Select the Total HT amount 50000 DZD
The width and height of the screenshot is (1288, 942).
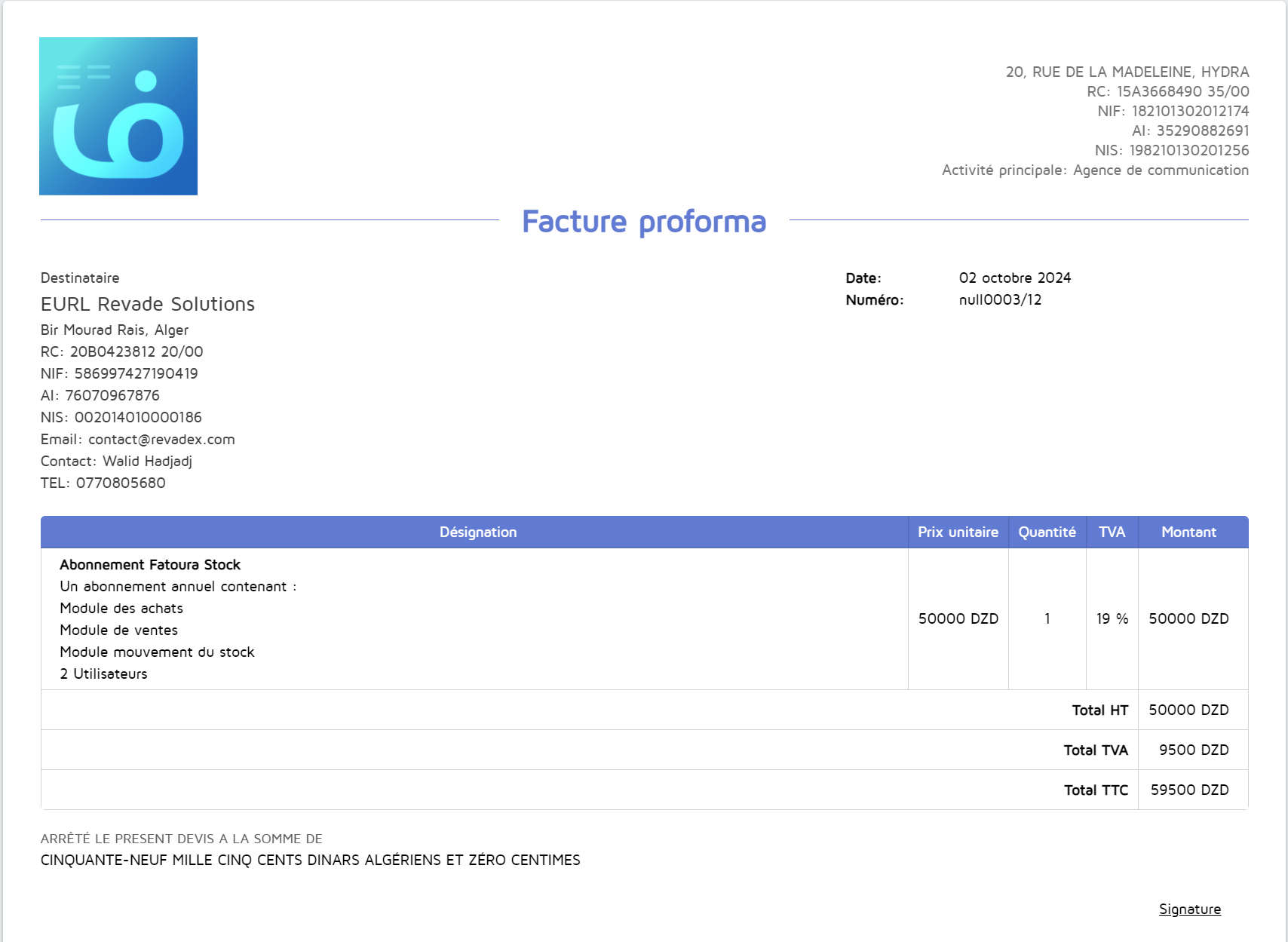point(1188,709)
